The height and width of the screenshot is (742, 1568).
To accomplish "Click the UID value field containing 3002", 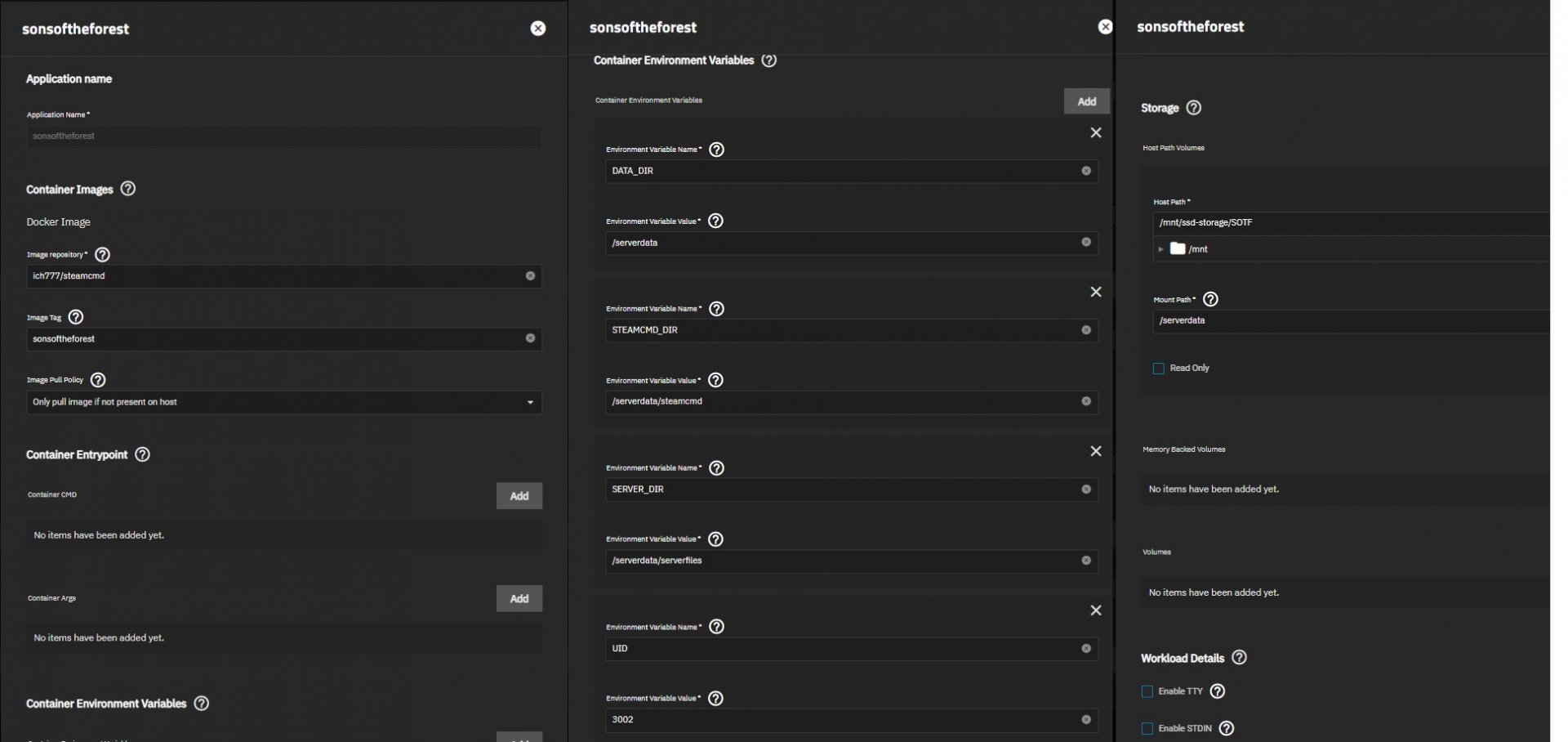I will click(x=841, y=720).
